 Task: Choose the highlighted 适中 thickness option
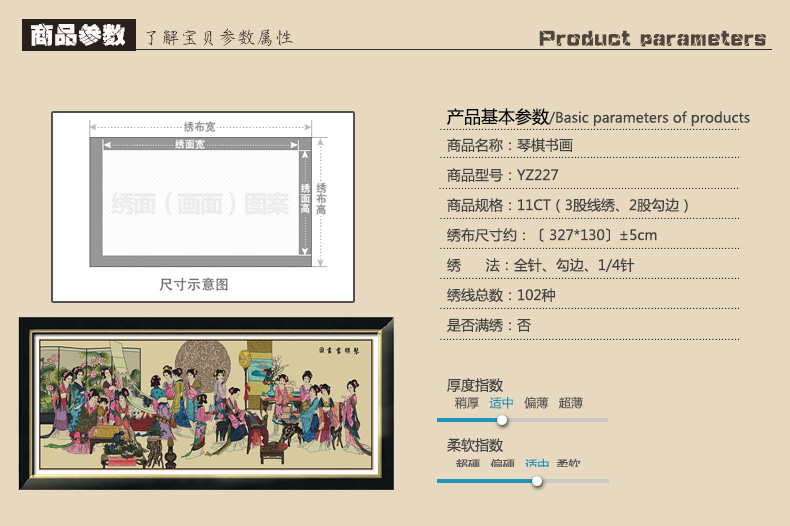click(501, 403)
